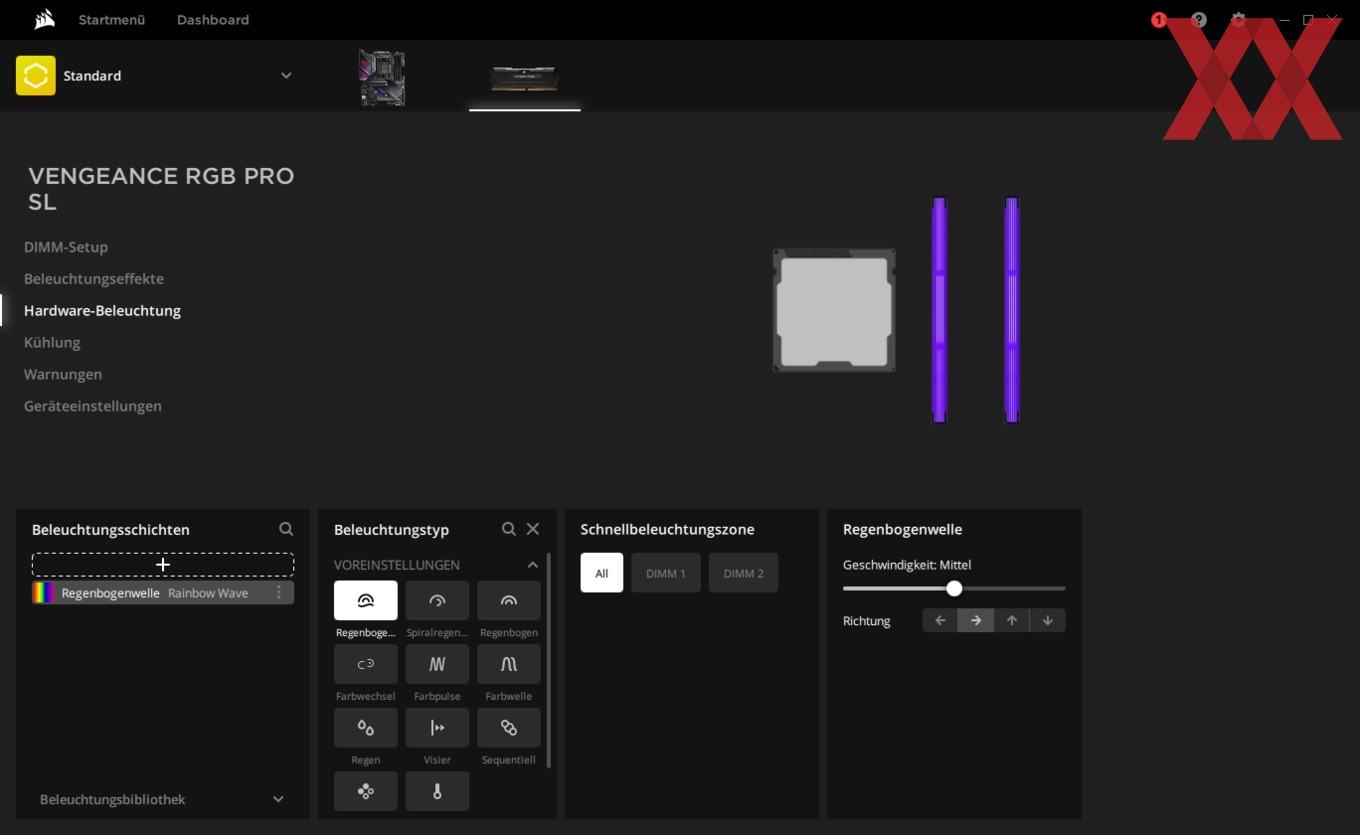Open Regenbogenwelle layer options menu
The image size is (1360, 835).
(x=279, y=593)
